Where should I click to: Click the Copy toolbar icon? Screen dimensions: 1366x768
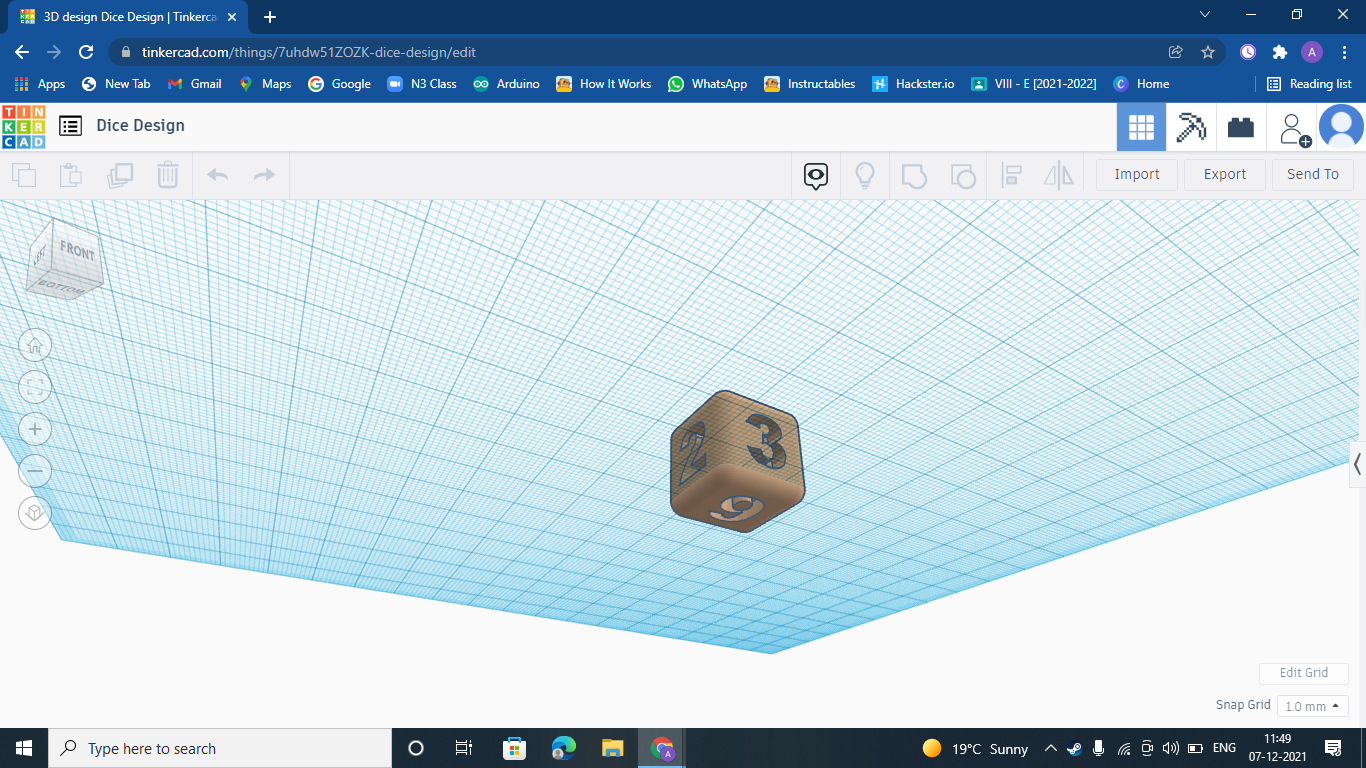[x=24, y=175]
